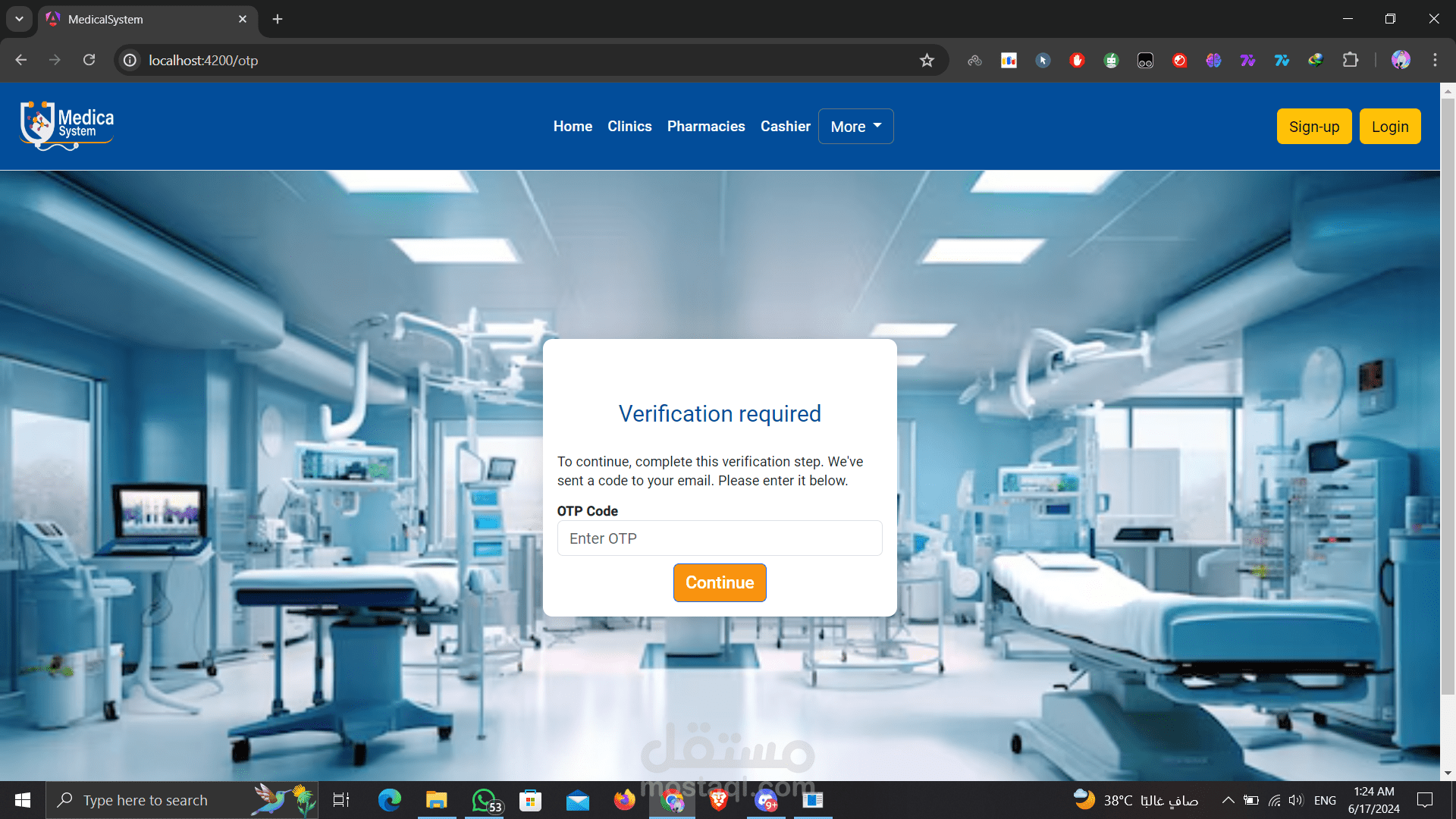Go back to previous page
This screenshot has width=1456, height=819.
21,60
